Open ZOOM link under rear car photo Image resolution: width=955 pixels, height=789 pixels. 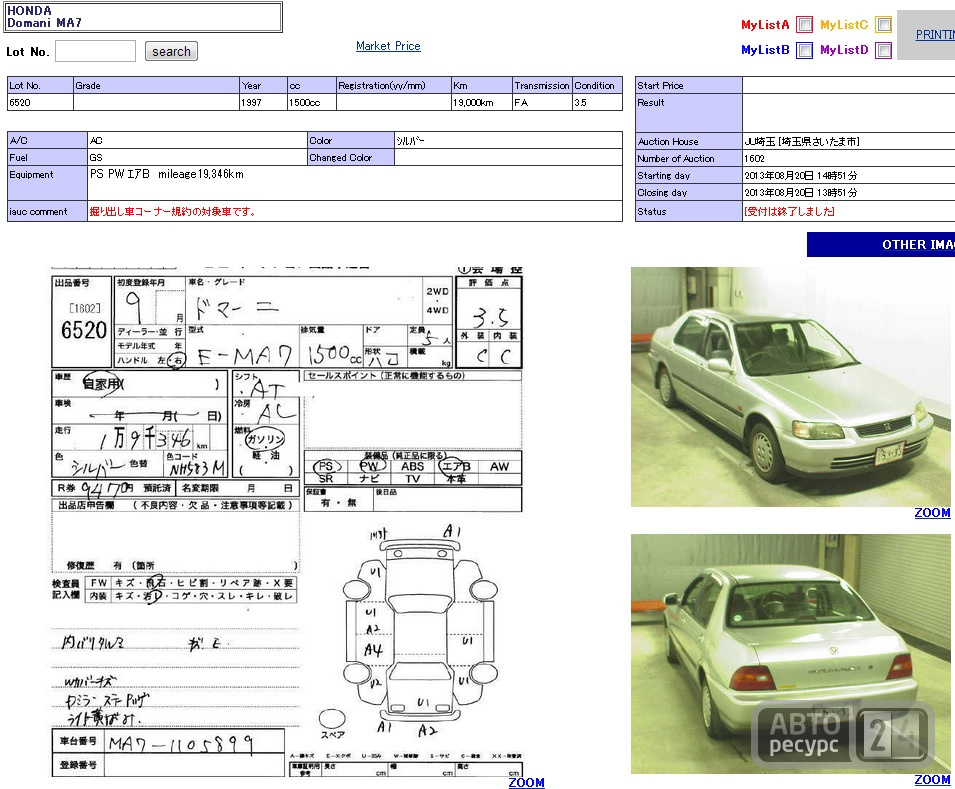pyautogui.click(x=932, y=779)
